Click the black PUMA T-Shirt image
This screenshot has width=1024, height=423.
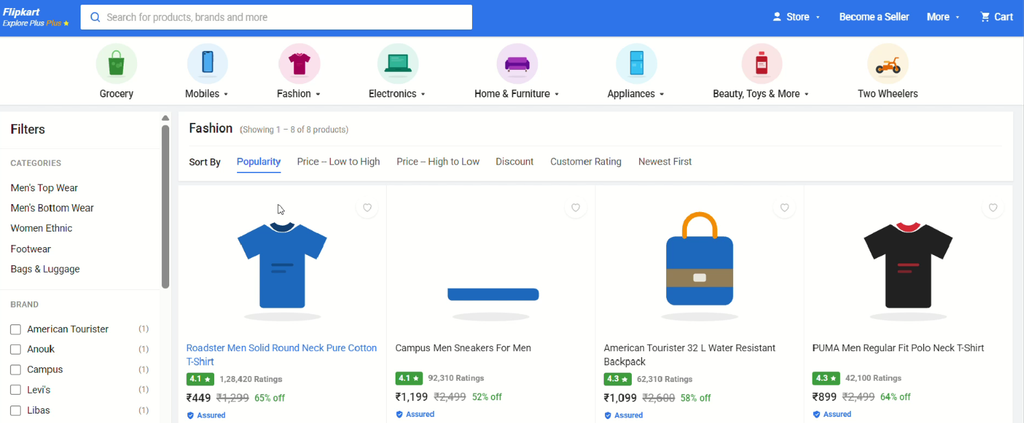908,264
